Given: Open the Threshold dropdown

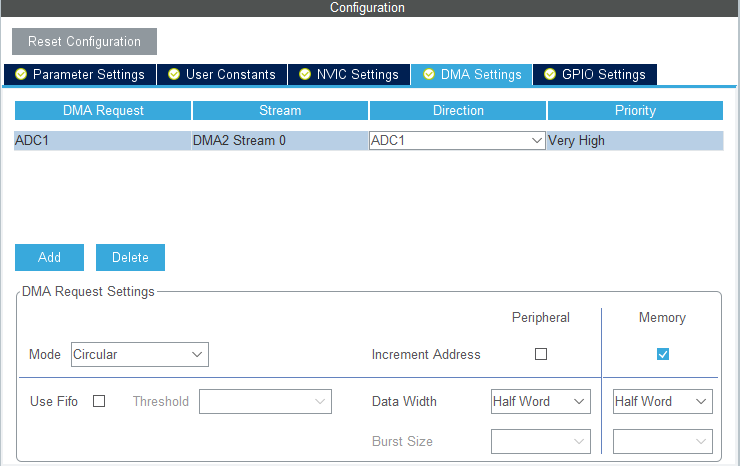Looking at the screenshot, I should (265, 401).
